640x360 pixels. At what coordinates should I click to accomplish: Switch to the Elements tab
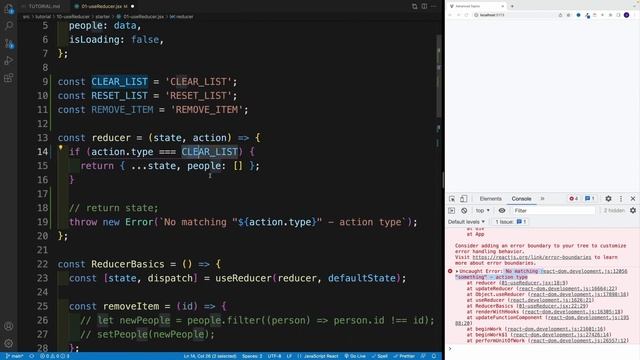point(490,199)
